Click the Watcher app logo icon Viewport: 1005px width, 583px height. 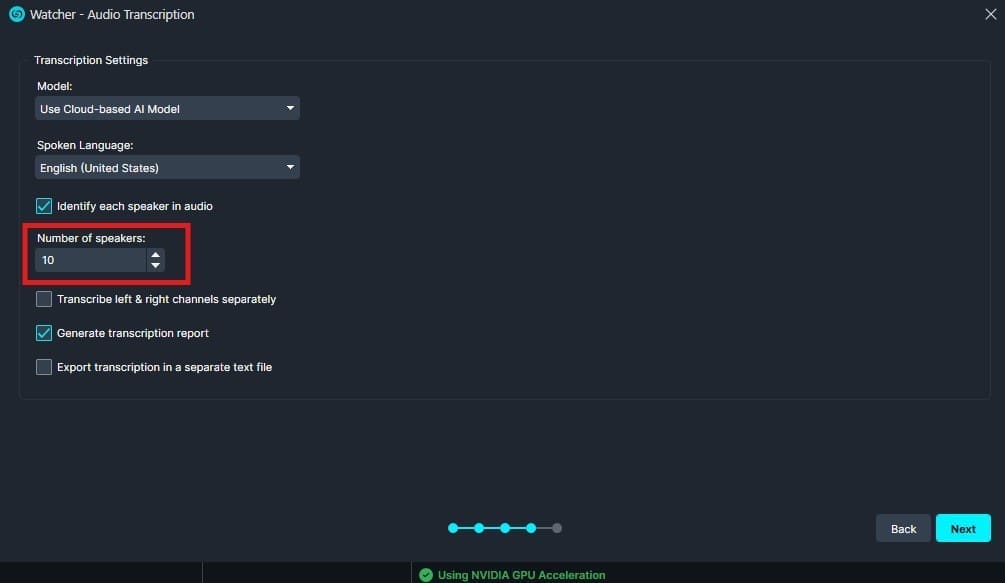16,14
